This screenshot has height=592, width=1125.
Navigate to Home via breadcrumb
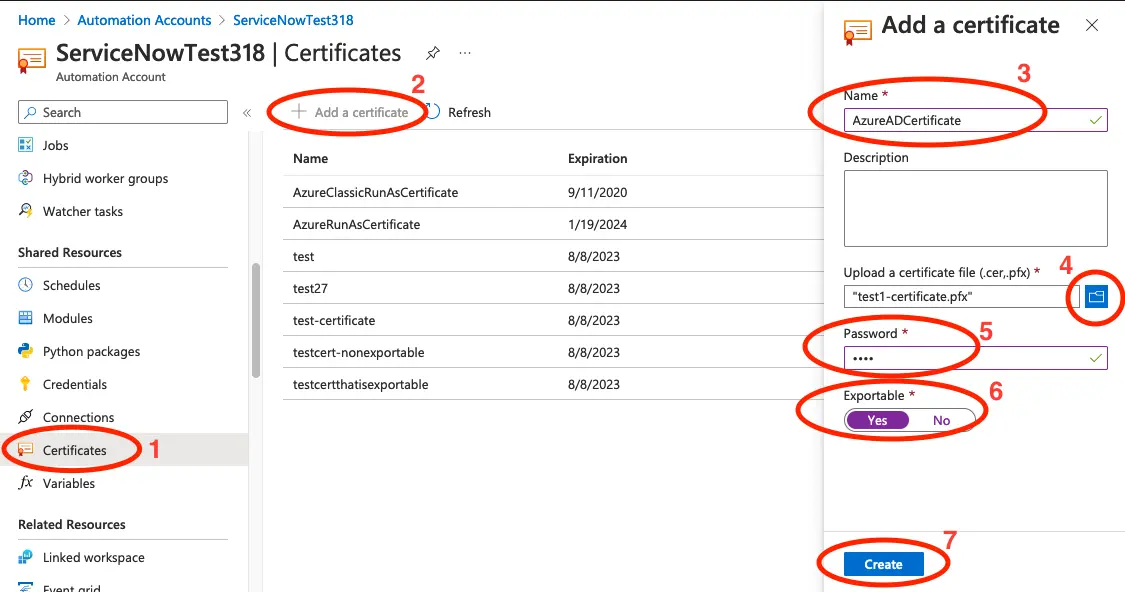click(x=36, y=19)
